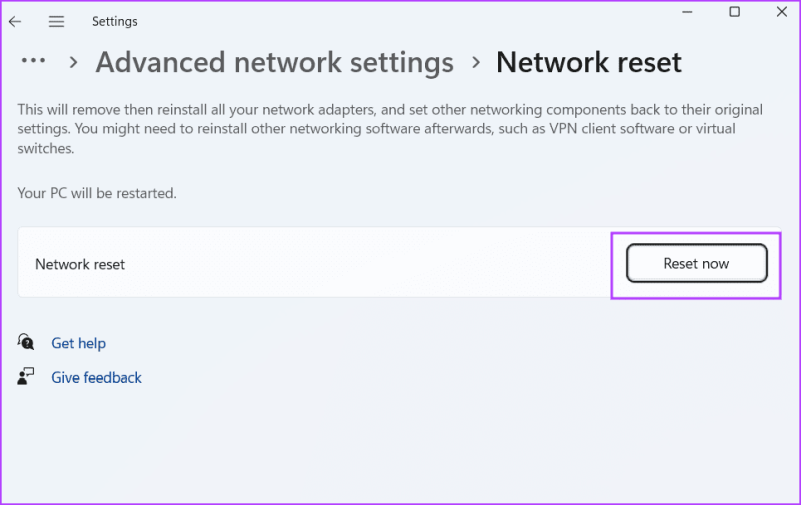Open the Get help link
Screen dimensions: 801x505
(x=78, y=343)
